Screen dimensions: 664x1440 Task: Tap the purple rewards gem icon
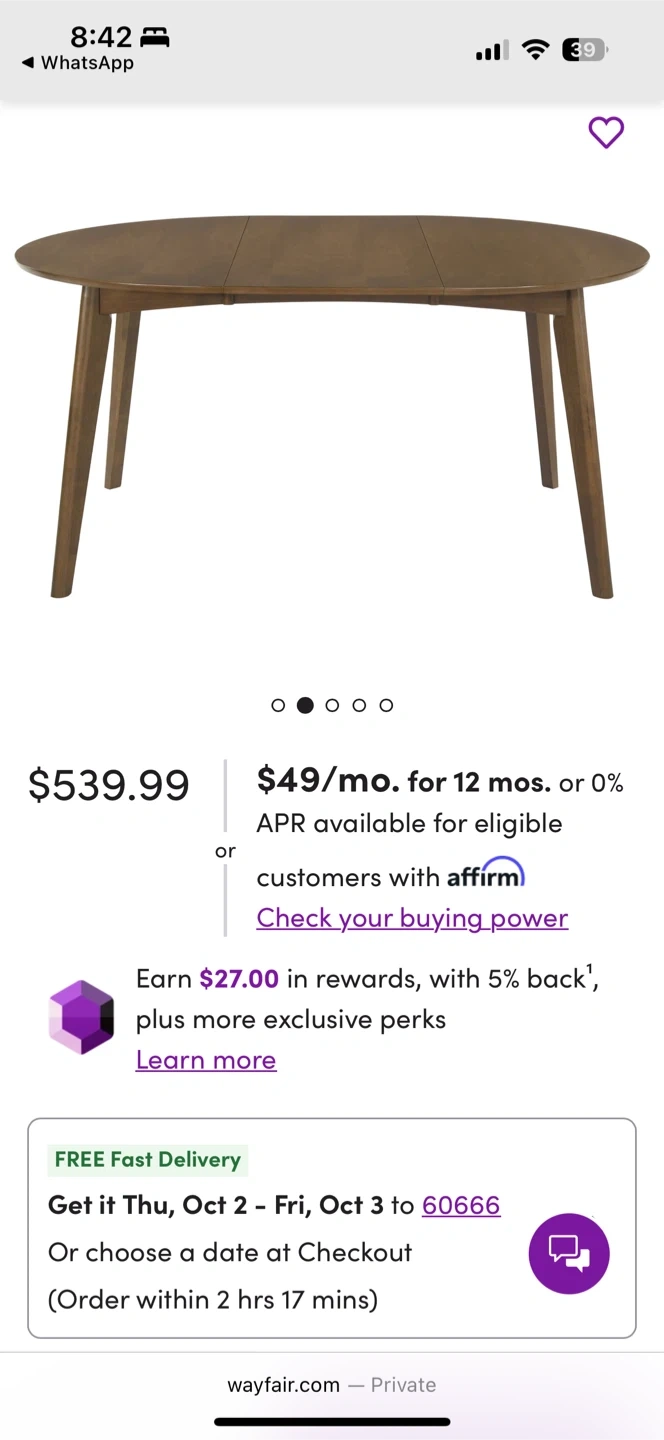click(81, 1017)
